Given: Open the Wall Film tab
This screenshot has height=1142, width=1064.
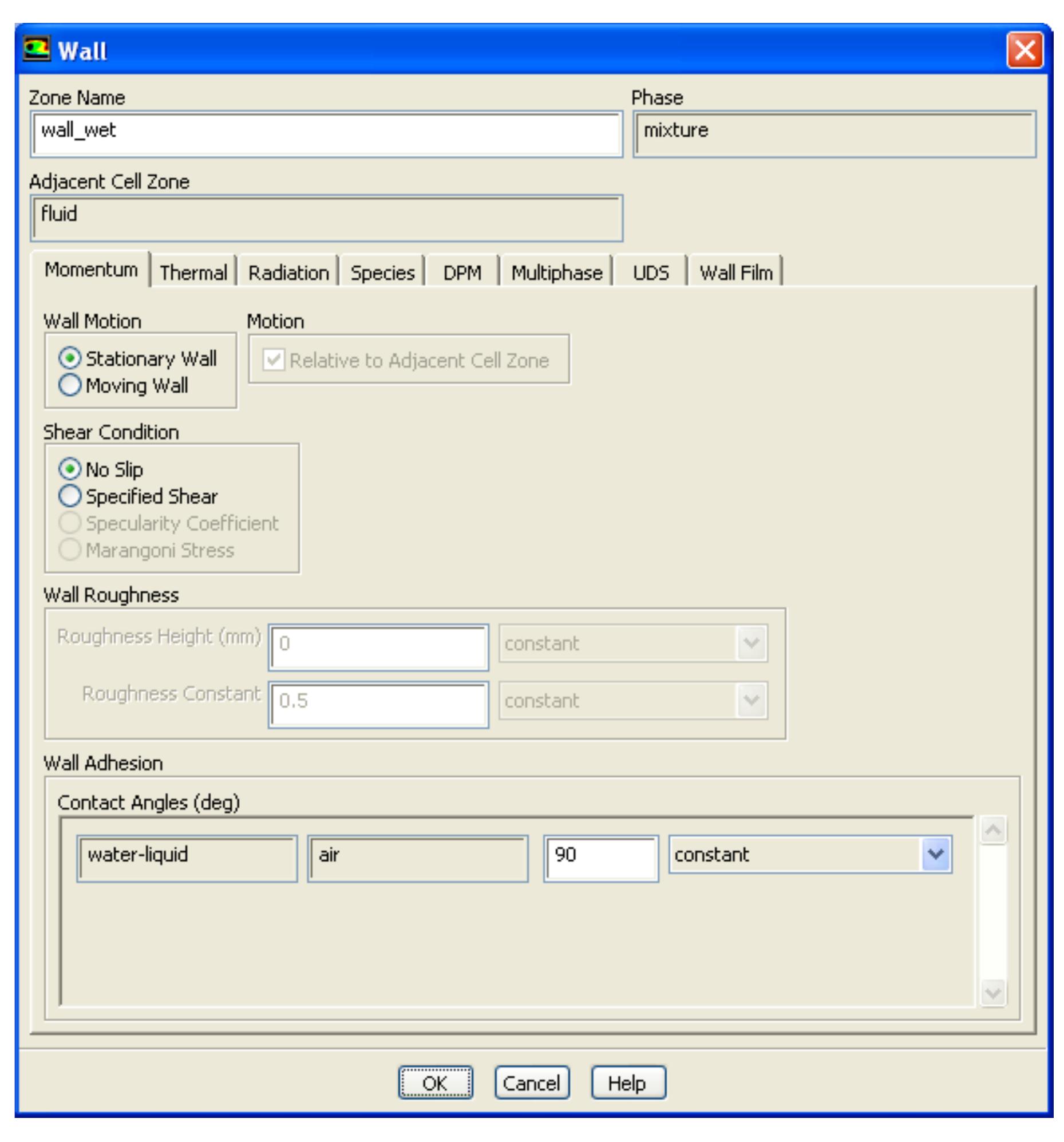Looking at the screenshot, I should (x=736, y=272).
